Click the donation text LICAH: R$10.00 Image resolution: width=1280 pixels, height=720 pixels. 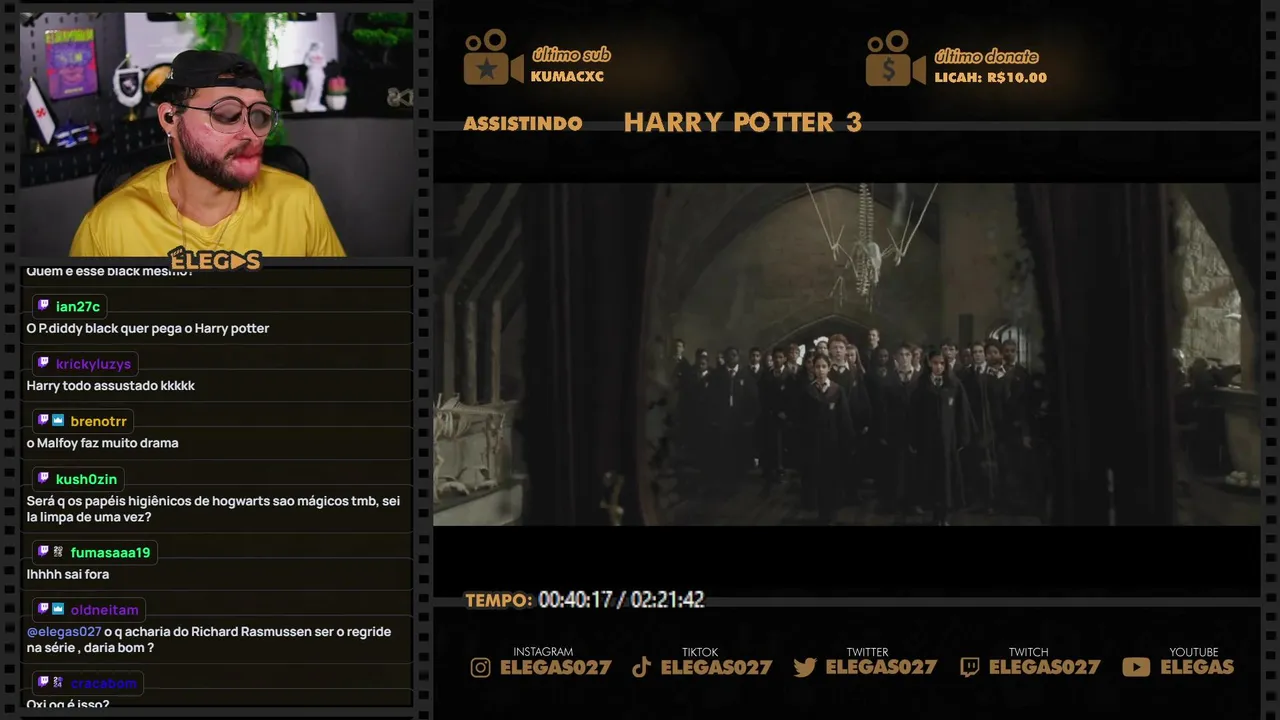point(990,77)
